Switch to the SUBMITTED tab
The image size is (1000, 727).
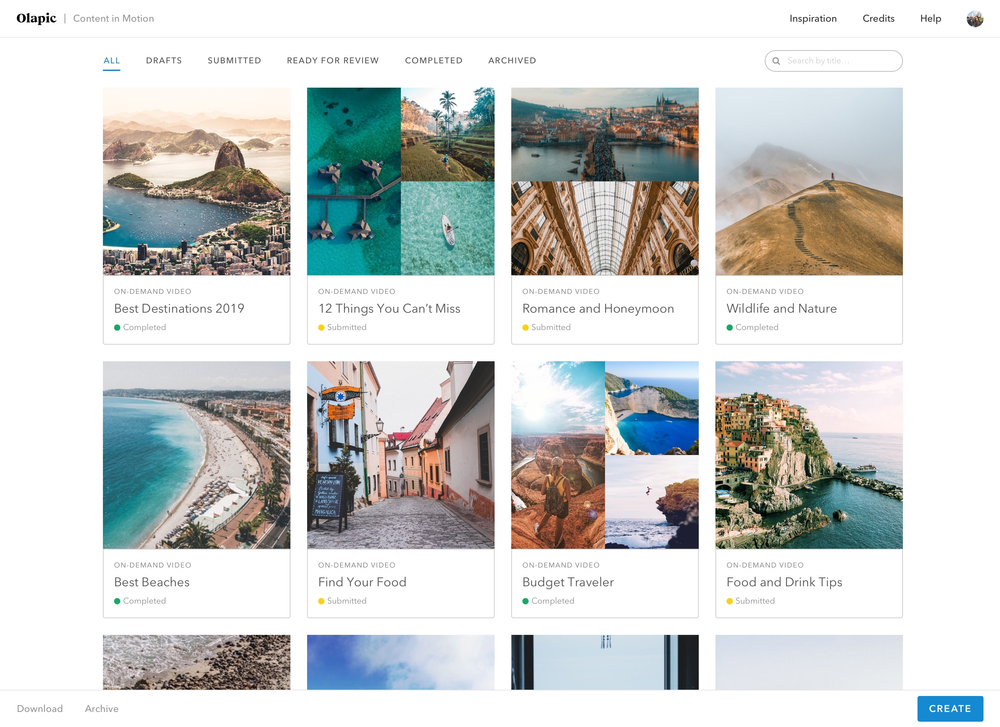[x=234, y=61]
